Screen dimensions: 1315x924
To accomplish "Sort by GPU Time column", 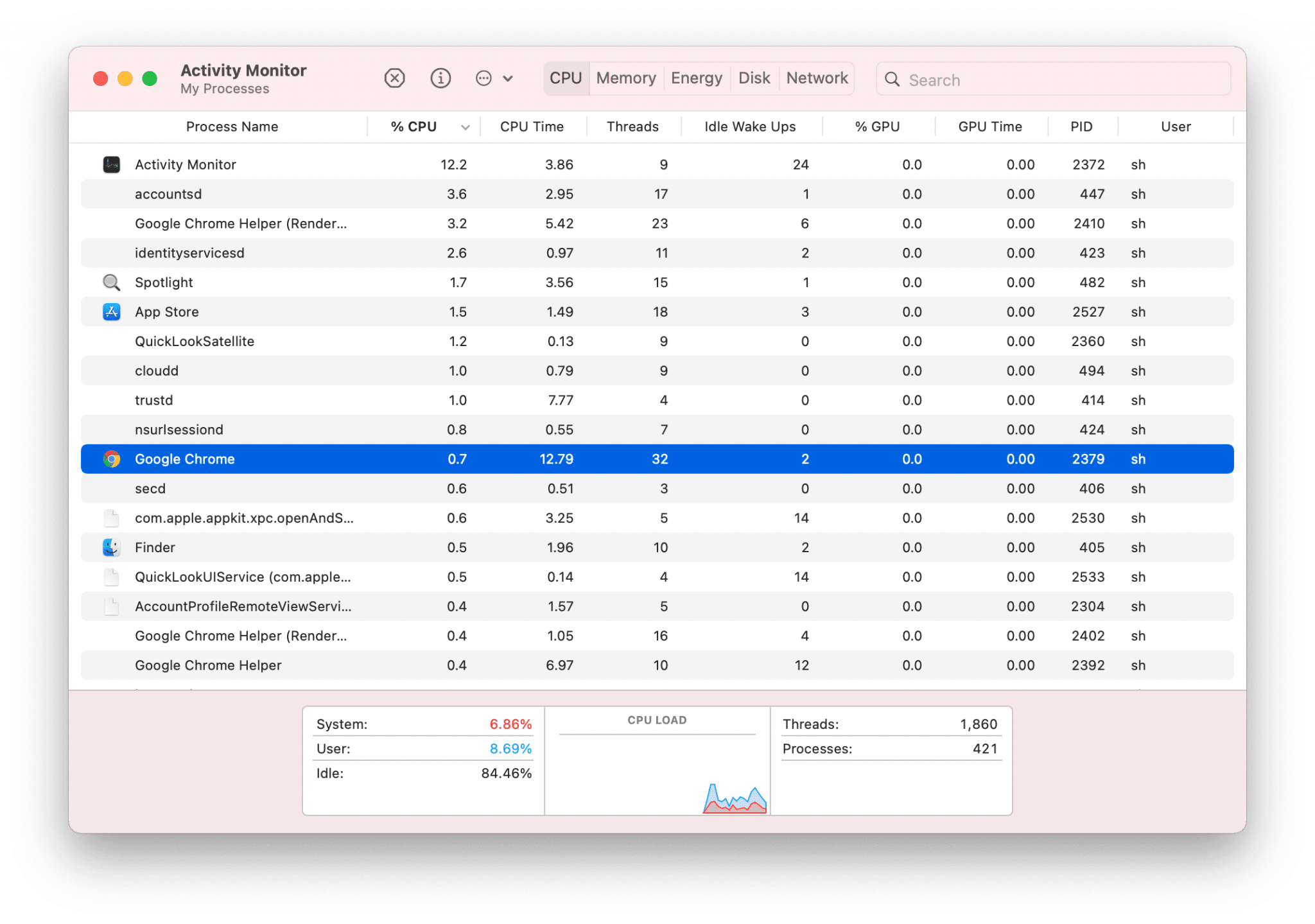I will (x=990, y=126).
